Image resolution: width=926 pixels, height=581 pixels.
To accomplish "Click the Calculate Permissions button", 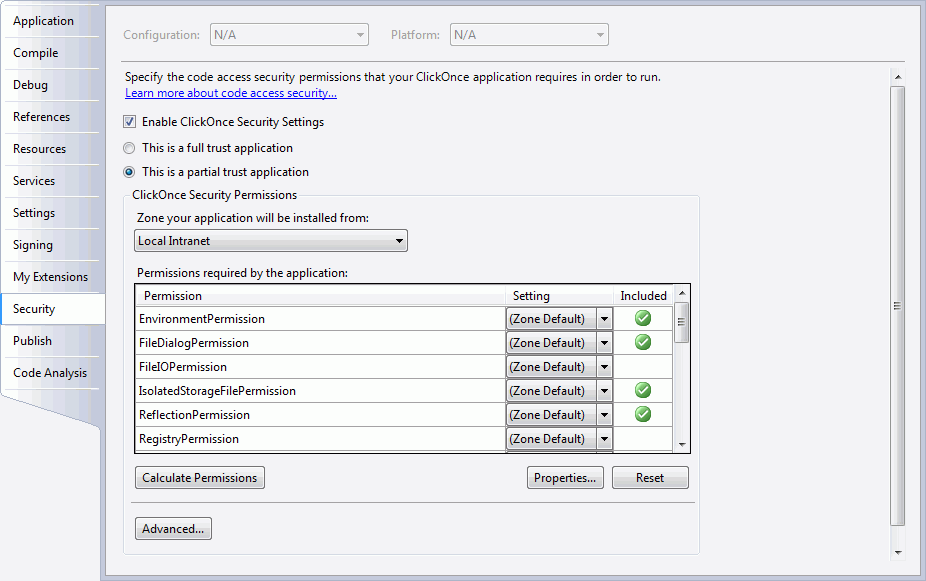I will (200, 478).
